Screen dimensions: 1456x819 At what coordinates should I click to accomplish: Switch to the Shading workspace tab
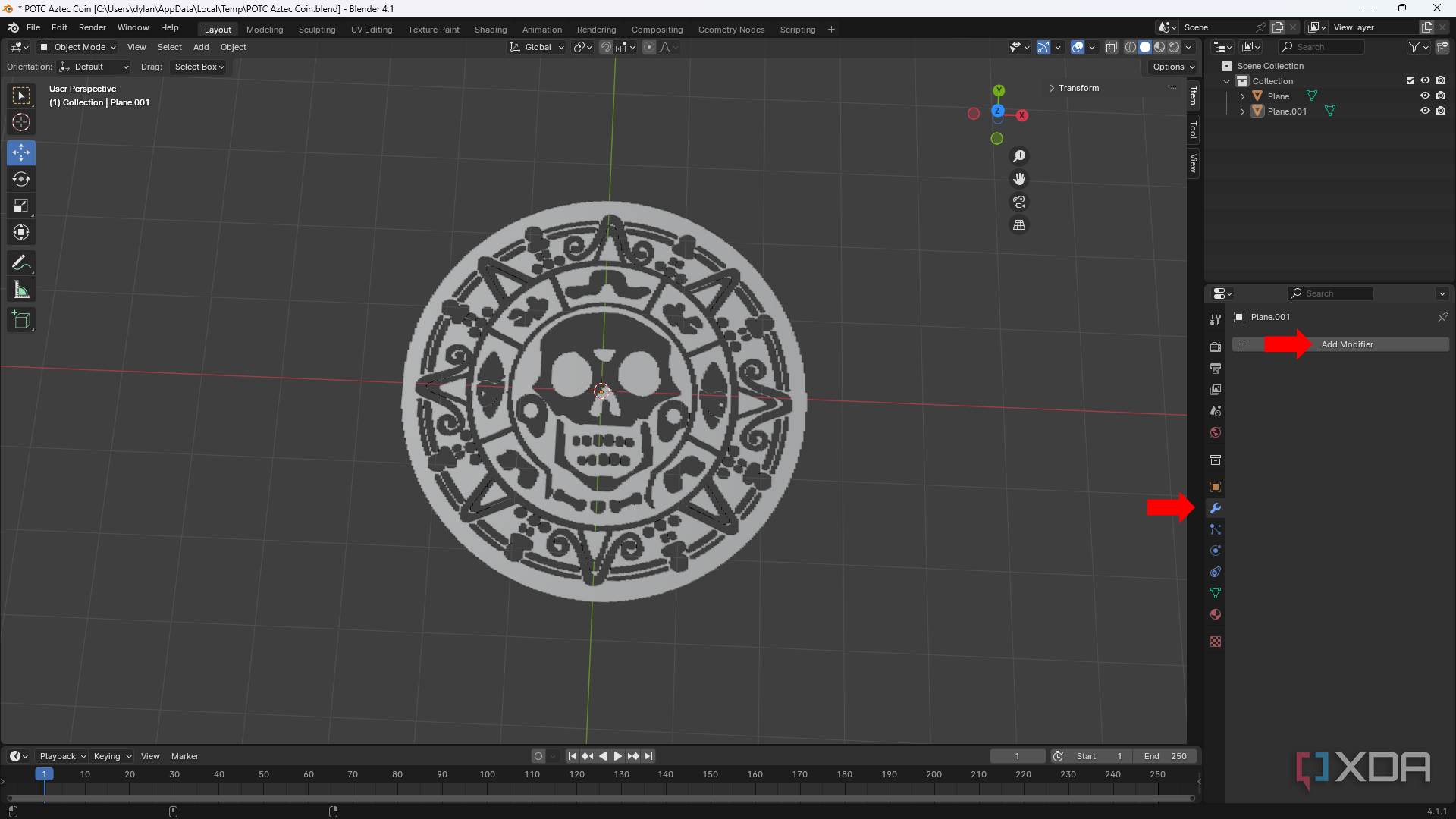click(490, 29)
